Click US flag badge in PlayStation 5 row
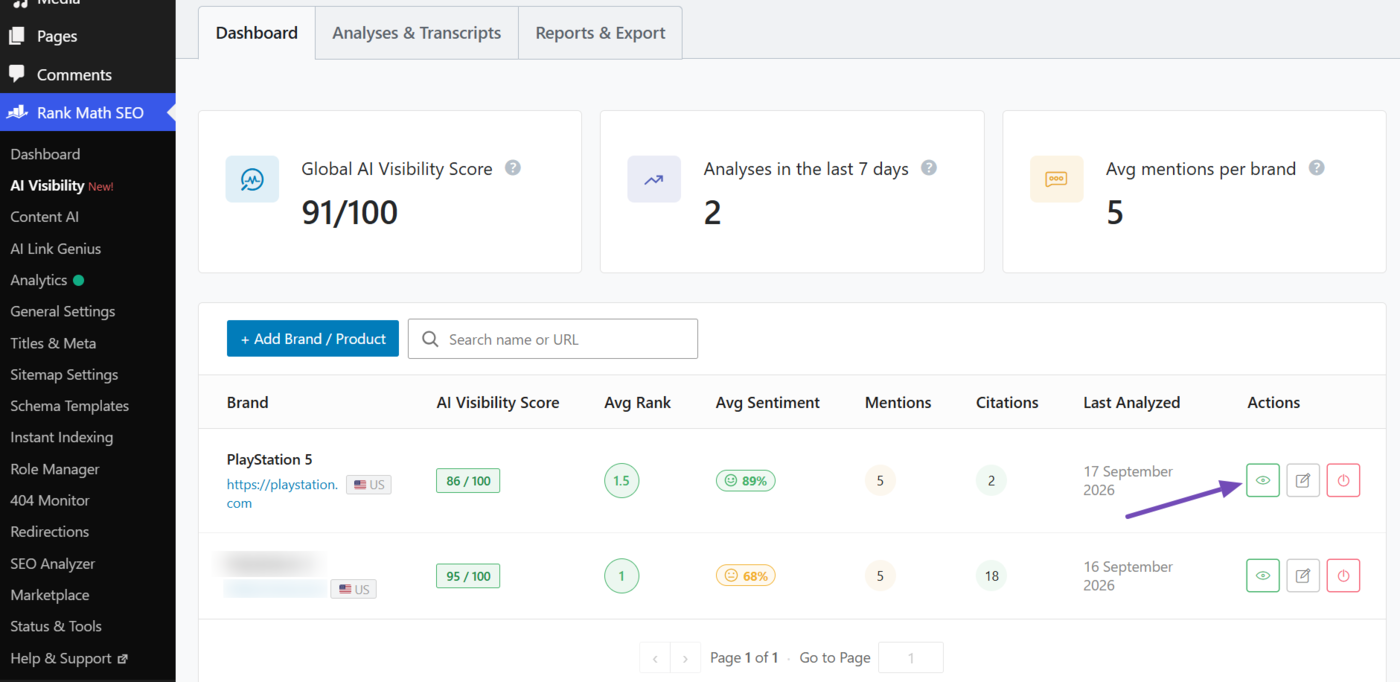This screenshot has width=1400, height=682. click(x=369, y=485)
